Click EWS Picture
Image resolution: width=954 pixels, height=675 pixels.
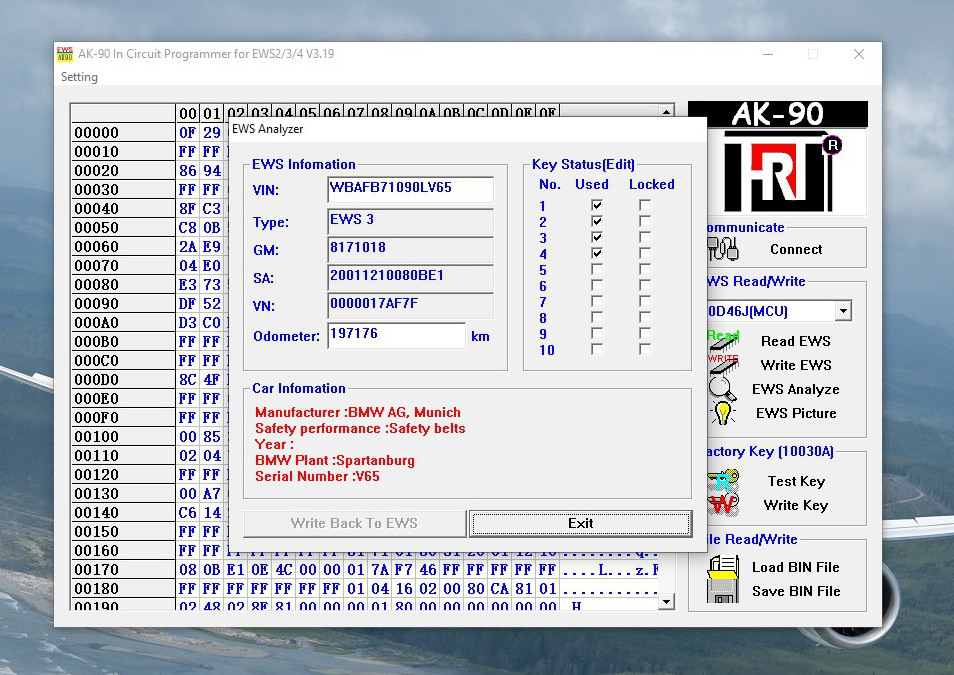pos(796,413)
